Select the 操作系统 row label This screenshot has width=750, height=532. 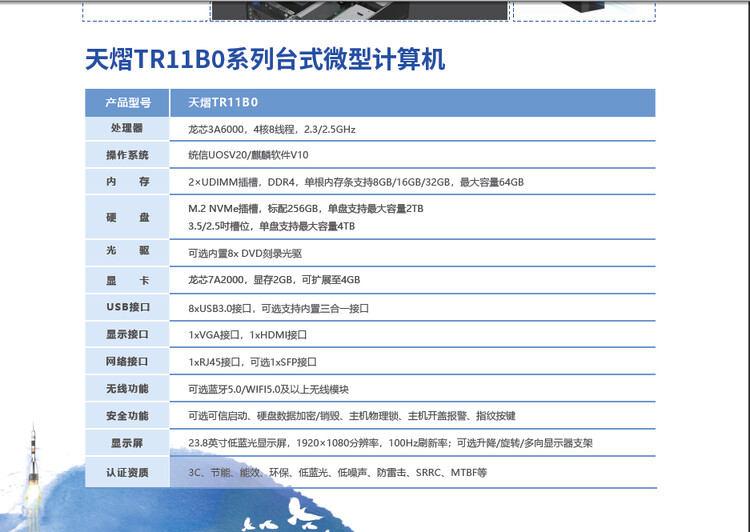127,155
